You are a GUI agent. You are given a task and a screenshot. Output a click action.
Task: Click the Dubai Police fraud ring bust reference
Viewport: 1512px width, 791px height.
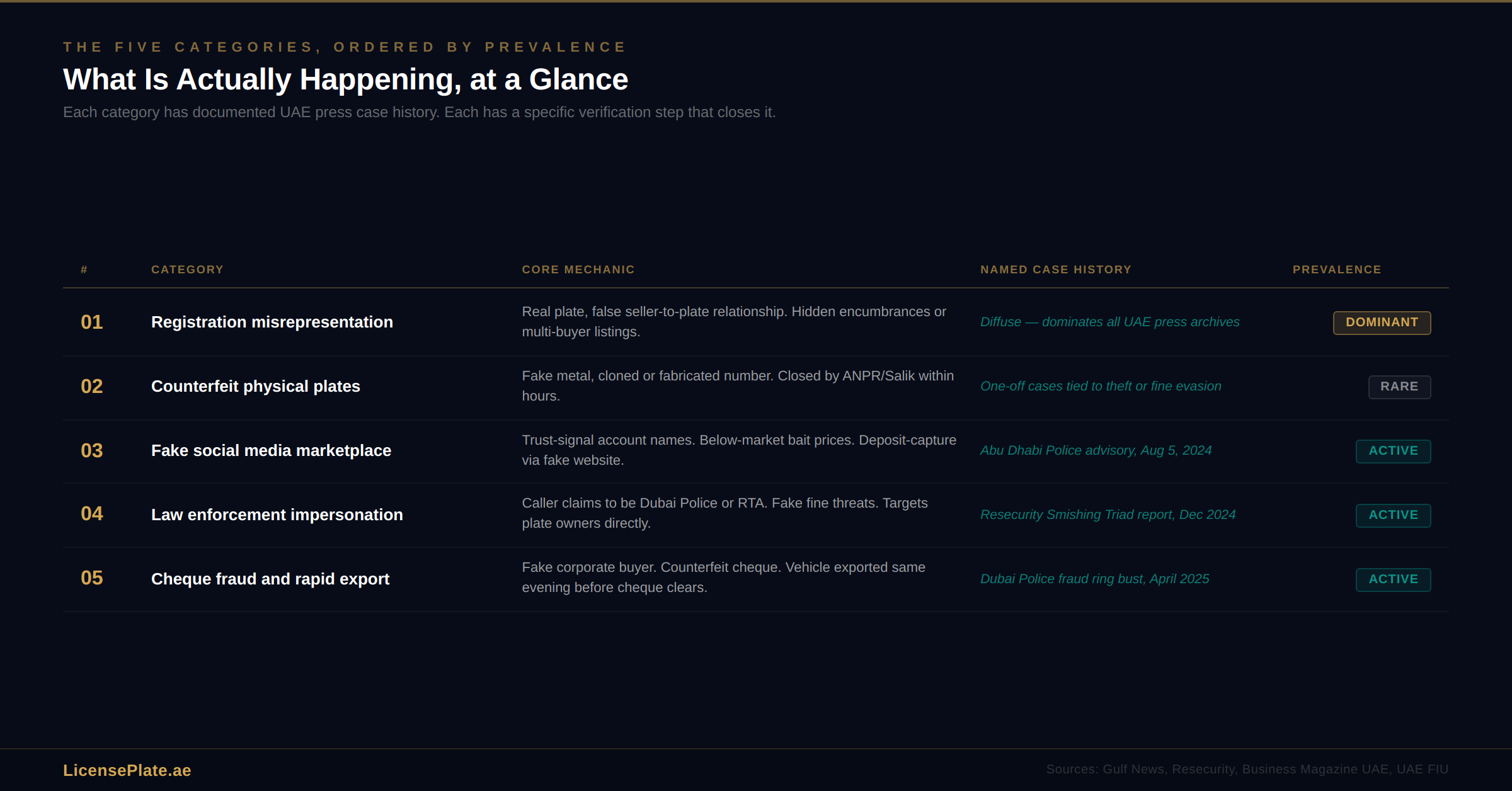click(1094, 579)
